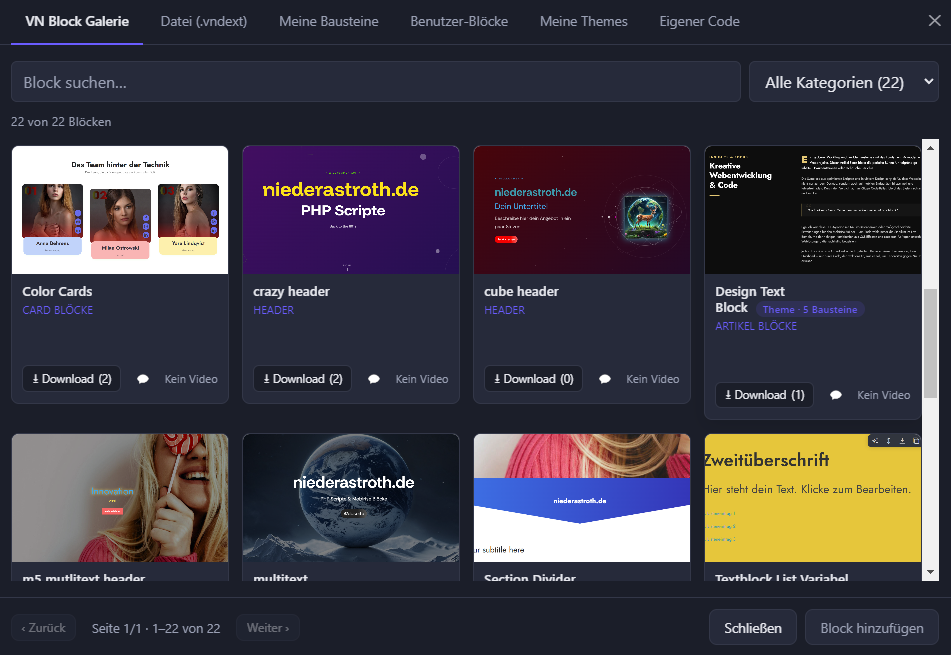The image size is (951, 655).
Task: Go to next page with Weiter
Action: [x=267, y=628]
